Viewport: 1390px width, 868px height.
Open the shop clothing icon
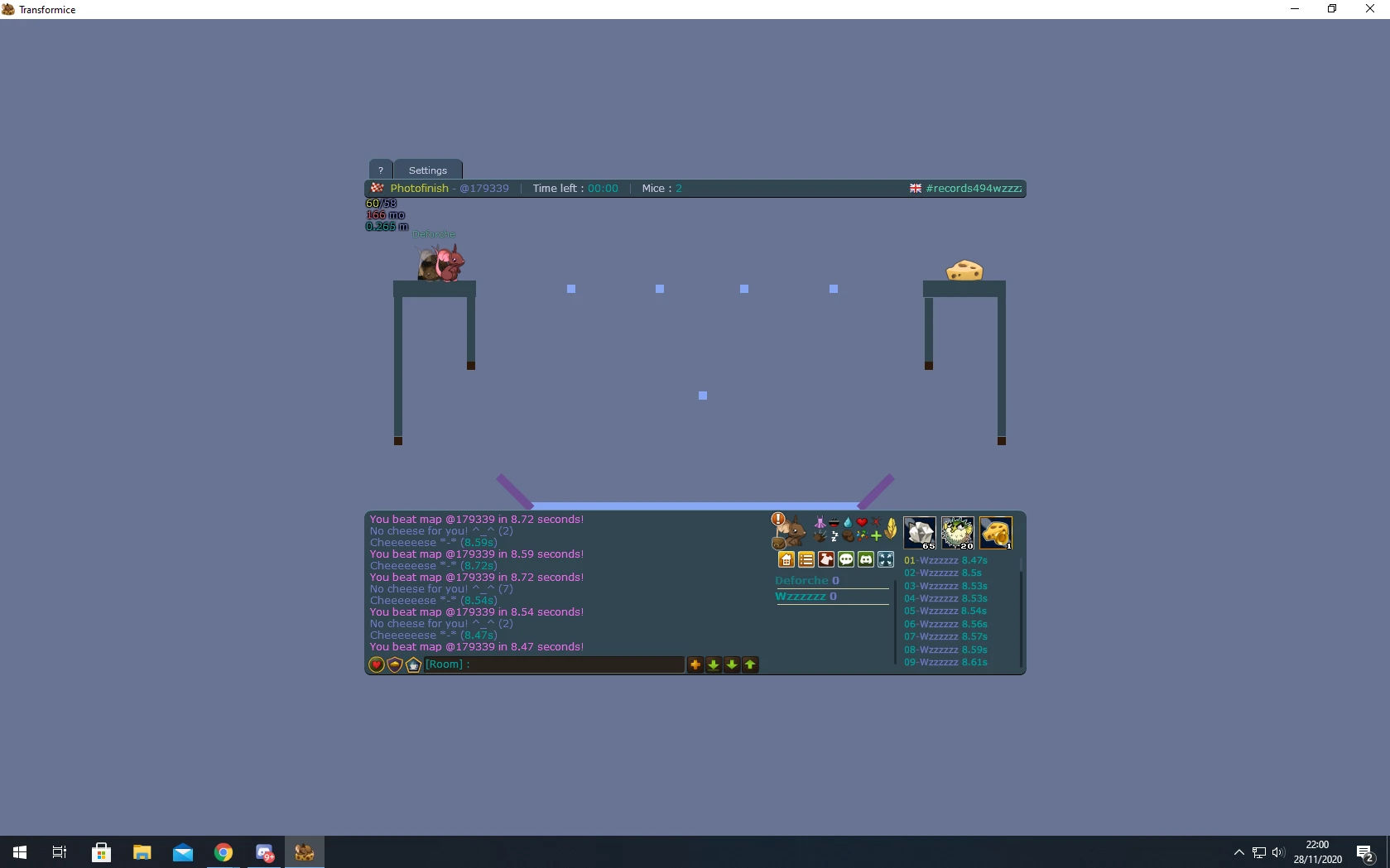(826, 560)
